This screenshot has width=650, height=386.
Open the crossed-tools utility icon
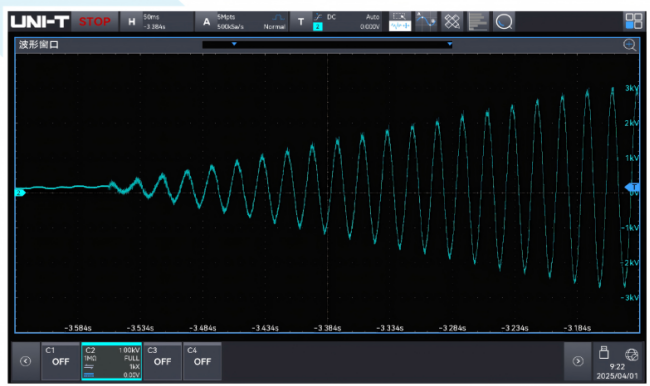[452, 22]
